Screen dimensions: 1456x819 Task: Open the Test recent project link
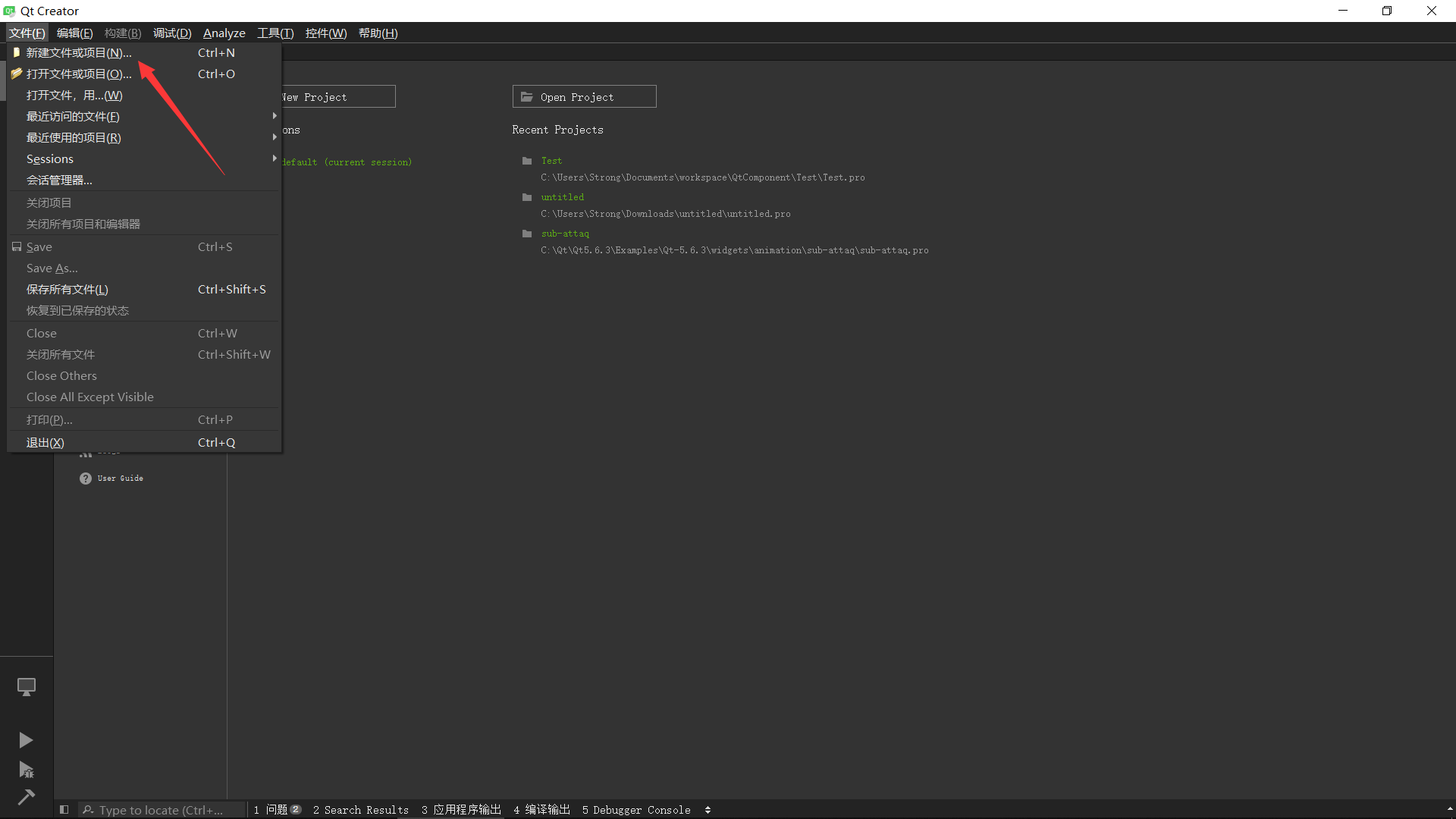tap(551, 161)
